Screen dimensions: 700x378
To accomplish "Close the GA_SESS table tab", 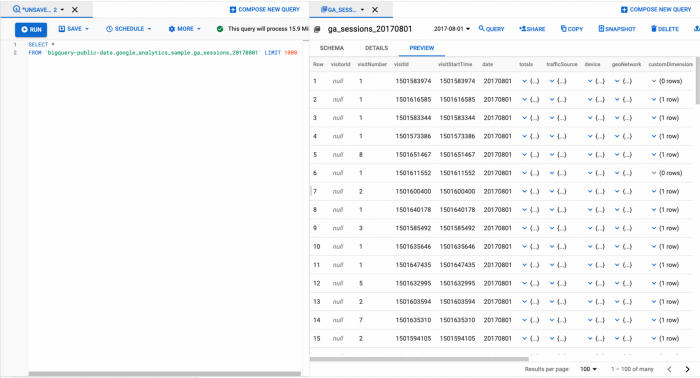I will pyautogui.click(x=375, y=9).
